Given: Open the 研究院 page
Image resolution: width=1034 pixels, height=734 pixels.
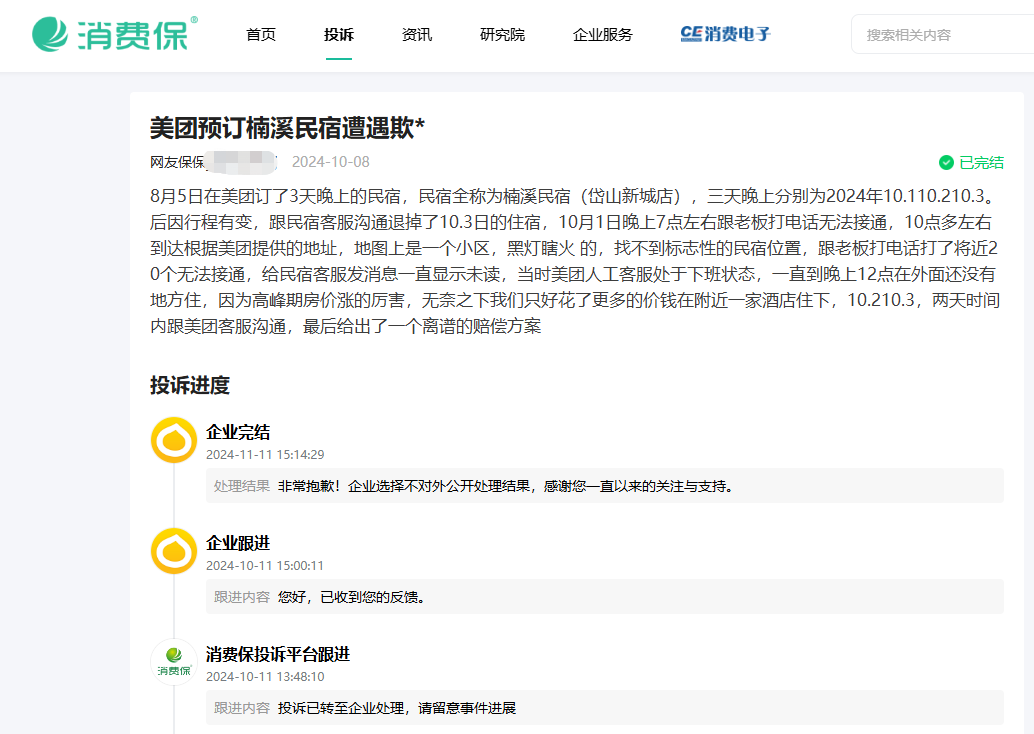Looking at the screenshot, I should [x=502, y=33].
